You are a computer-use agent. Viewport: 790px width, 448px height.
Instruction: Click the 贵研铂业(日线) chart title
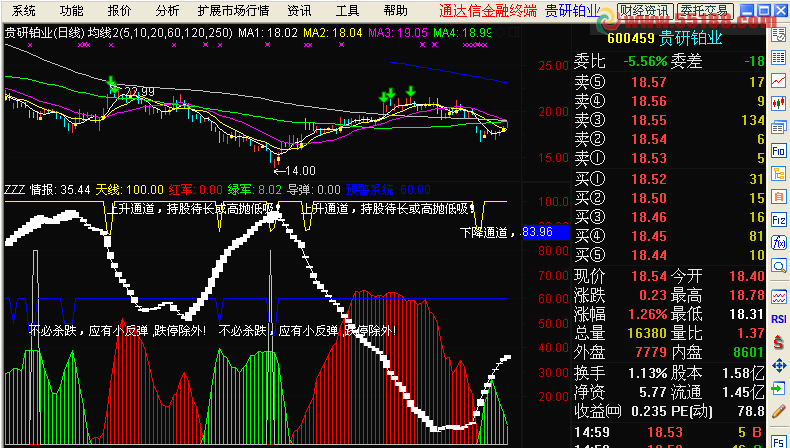pyautogui.click(x=44, y=33)
